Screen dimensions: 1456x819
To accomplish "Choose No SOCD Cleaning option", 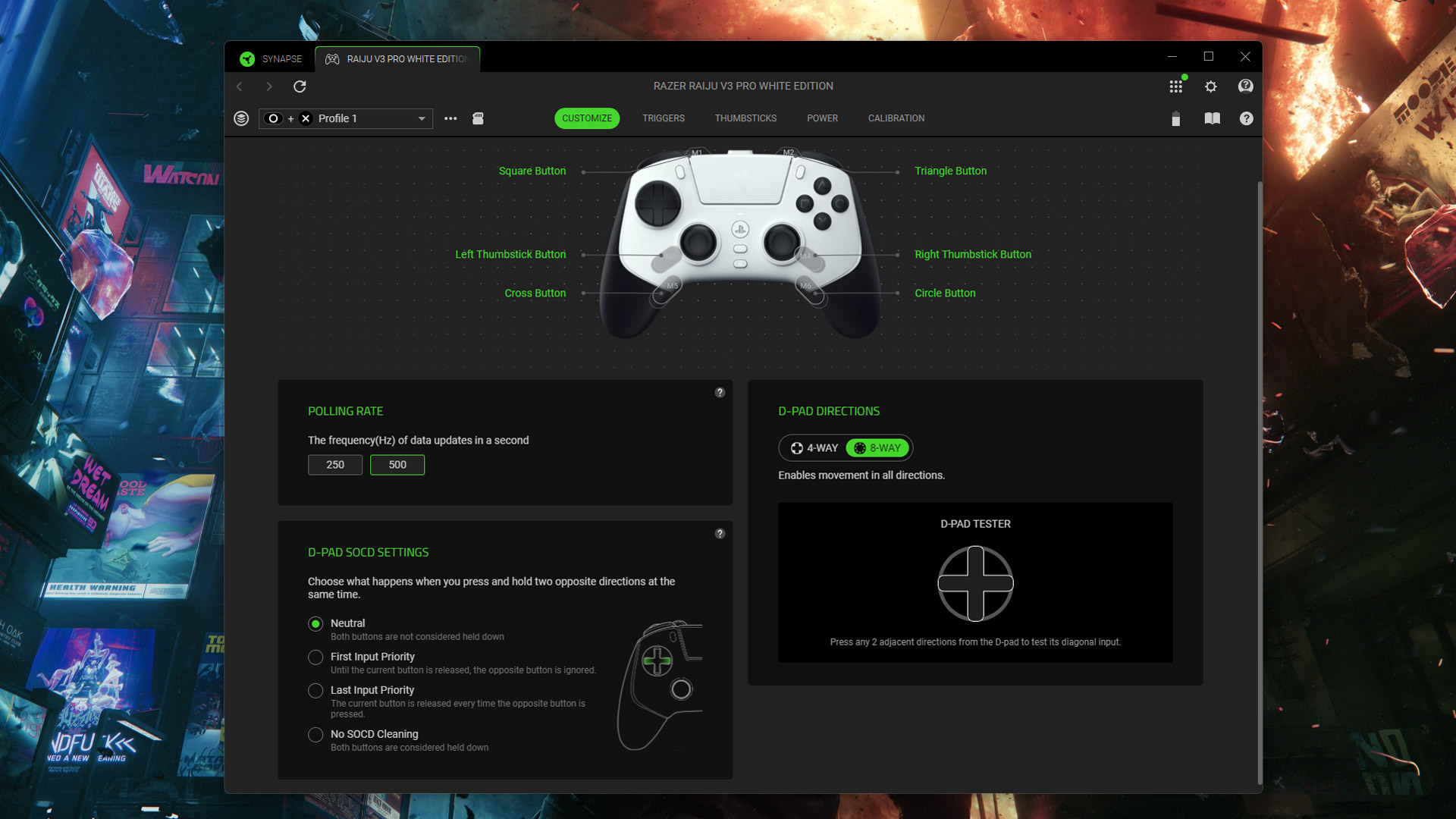I will (x=315, y=735).
